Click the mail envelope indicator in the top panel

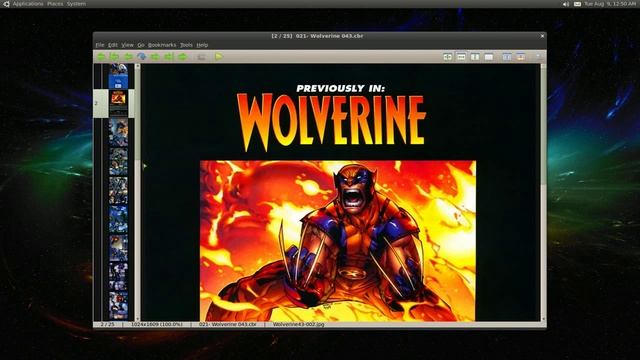click(x=578, y=4)
